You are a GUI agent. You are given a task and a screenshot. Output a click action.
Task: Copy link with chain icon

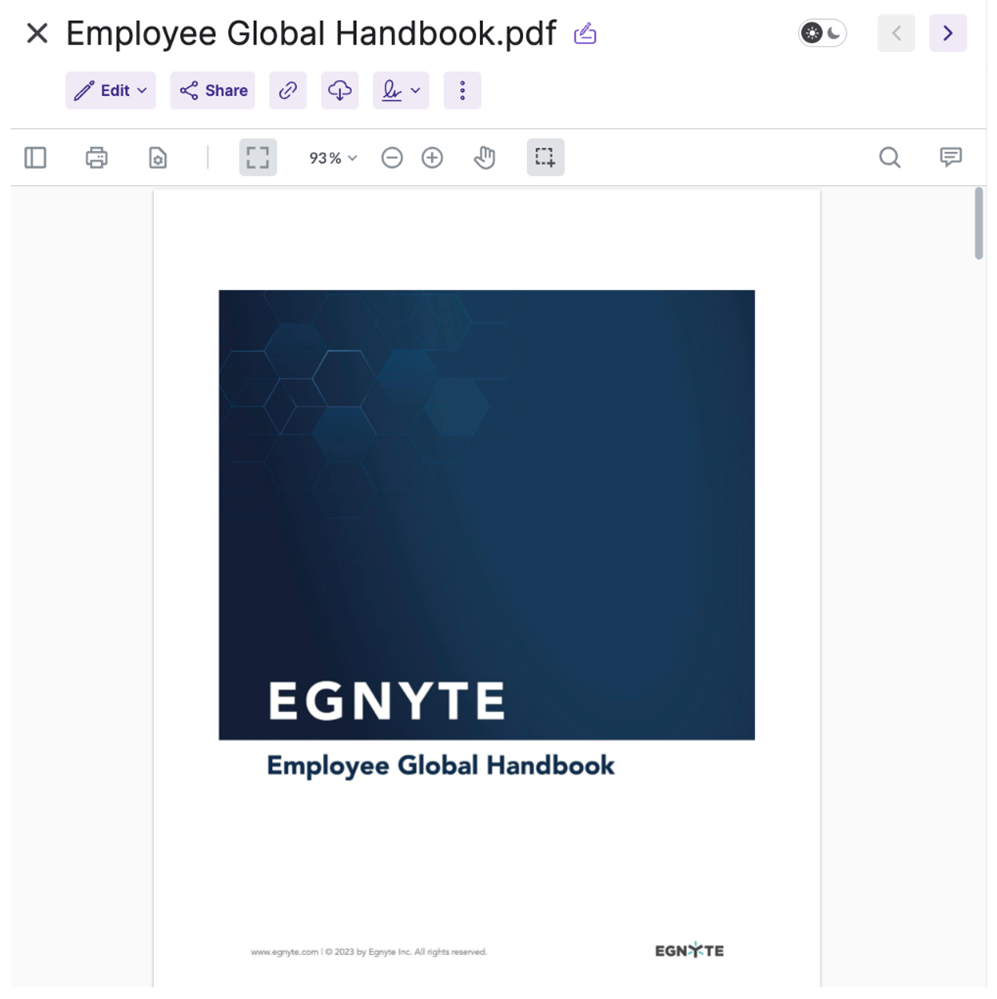click(x=288, y=90)
